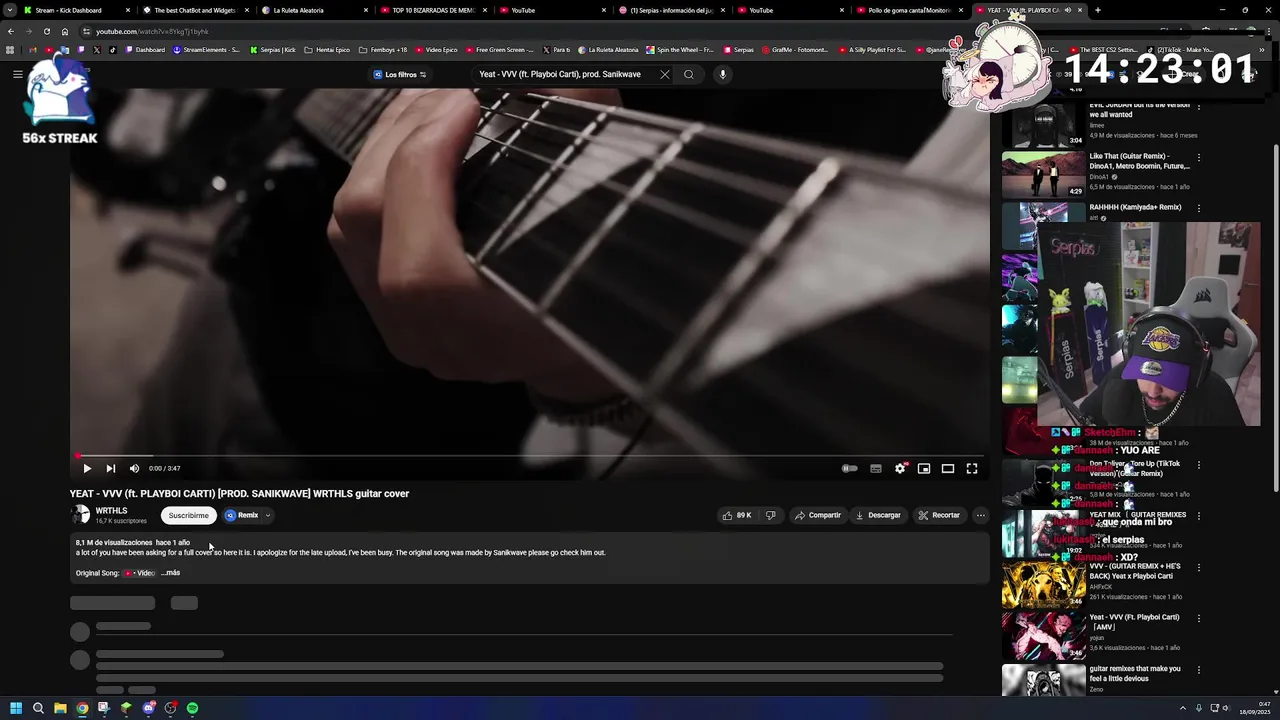Open options for EVIL JORDAN video

click(1199, 106)
